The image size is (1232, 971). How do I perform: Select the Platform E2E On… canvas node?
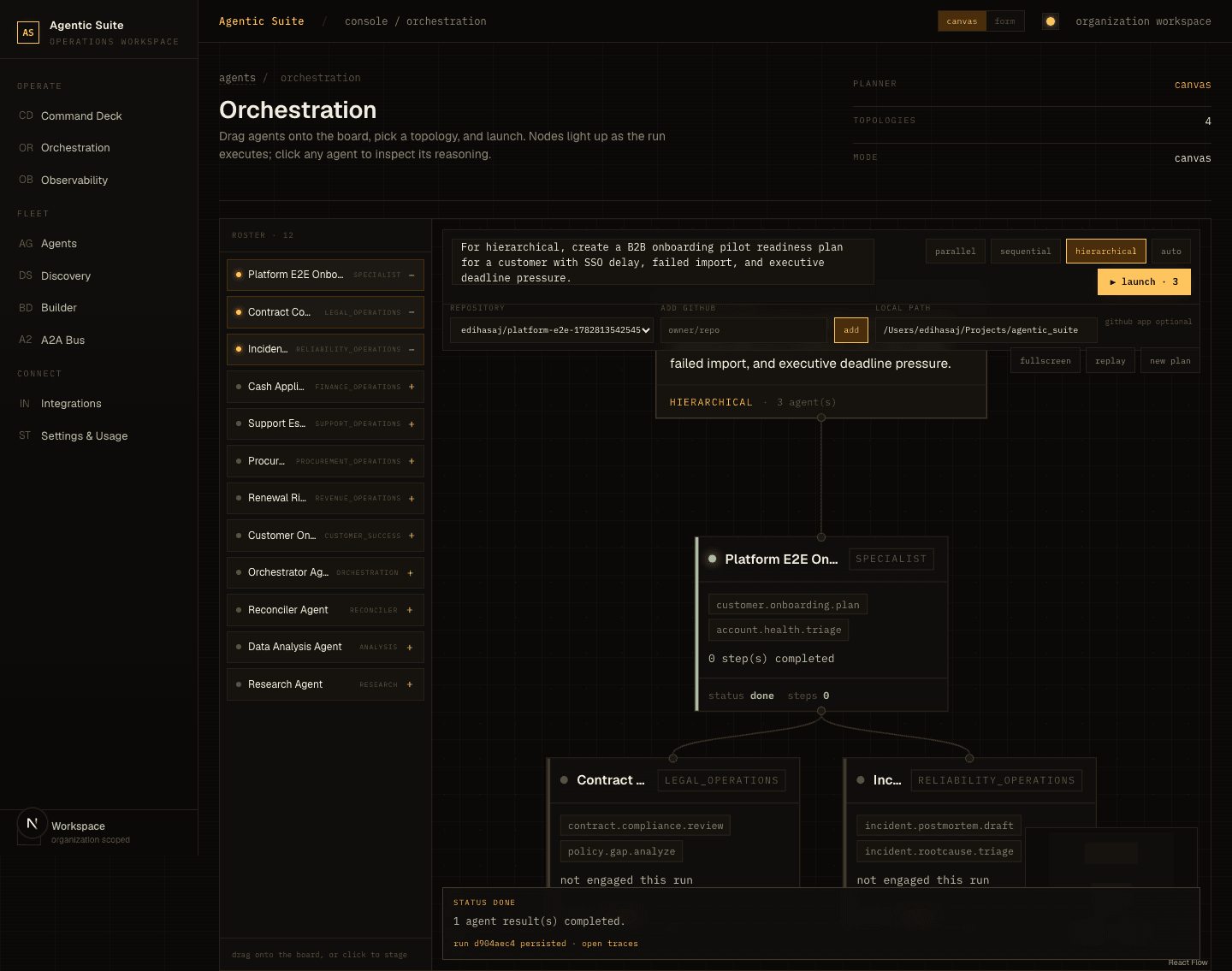(822, 624)
